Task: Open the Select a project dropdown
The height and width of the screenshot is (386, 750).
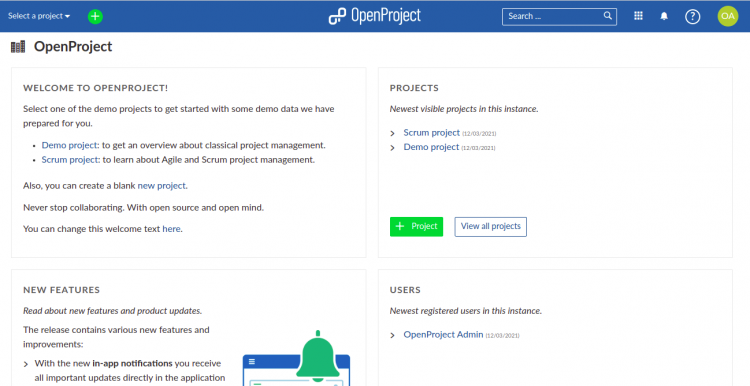Action: pos(39,16)
